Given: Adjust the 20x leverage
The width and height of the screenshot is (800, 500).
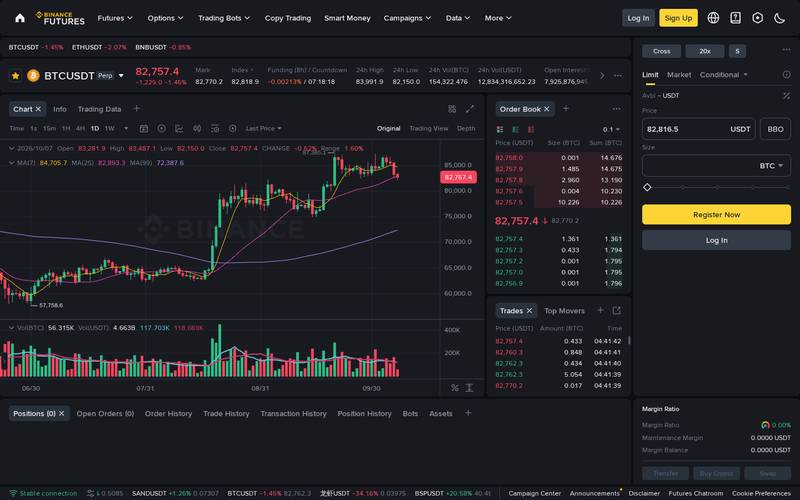Looking at the screenshot, I should point(705,51).
